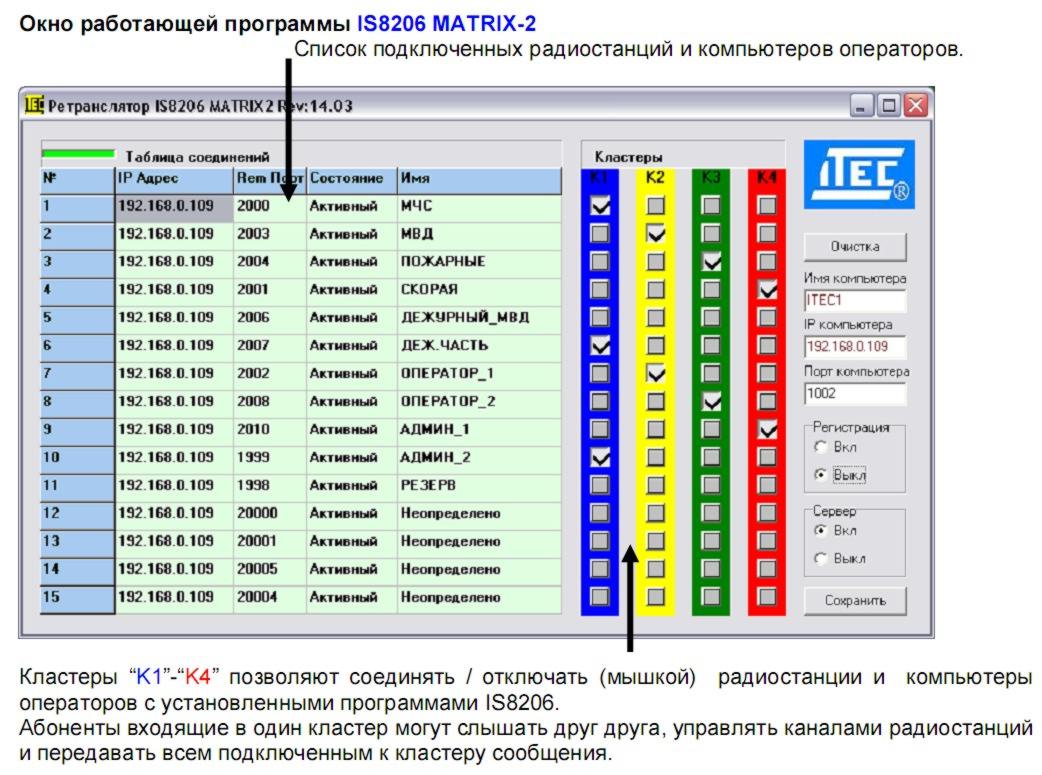Image resolution: width=1042 pixels, height=775 pixels.
Task: Select the ОПЕРАТОР_1 name cell
Action: 478,373
